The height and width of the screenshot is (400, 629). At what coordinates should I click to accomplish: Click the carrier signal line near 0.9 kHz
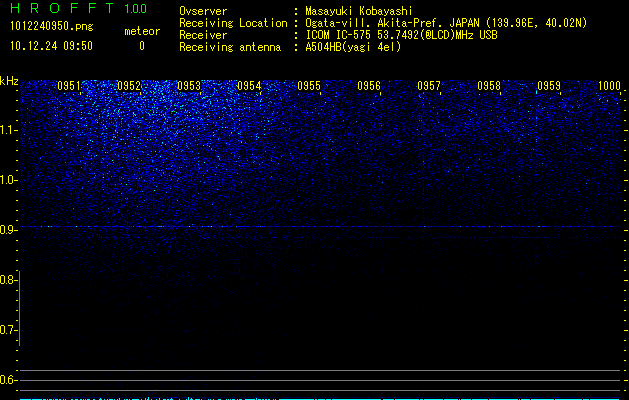tap(321, 227)
